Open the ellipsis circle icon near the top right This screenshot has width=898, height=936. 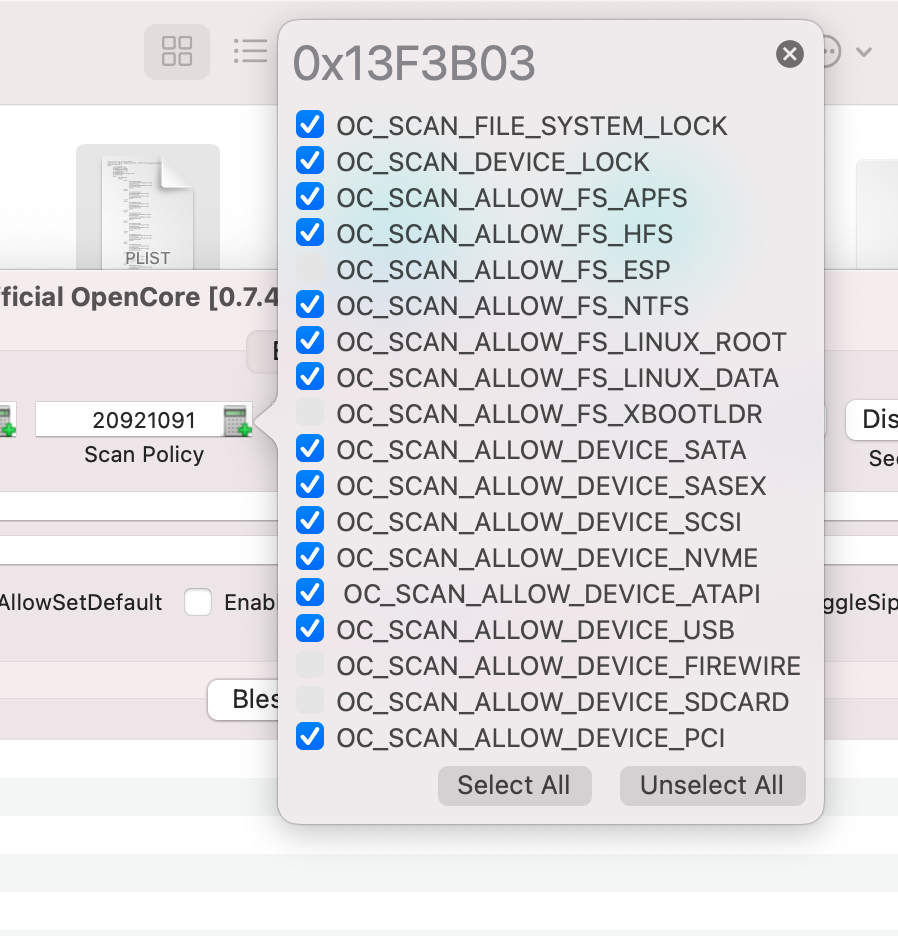[831, 51]
